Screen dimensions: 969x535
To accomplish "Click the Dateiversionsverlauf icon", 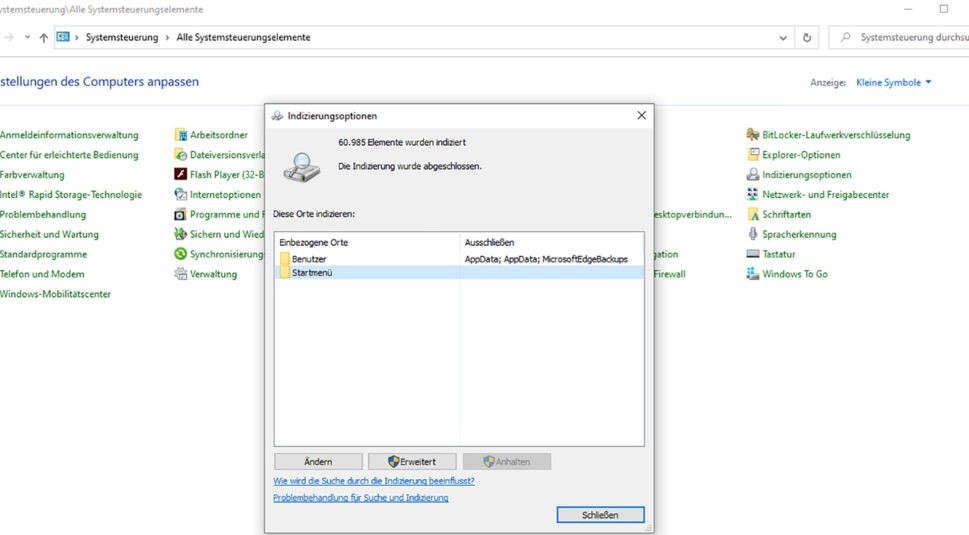I will pos(180,154).
